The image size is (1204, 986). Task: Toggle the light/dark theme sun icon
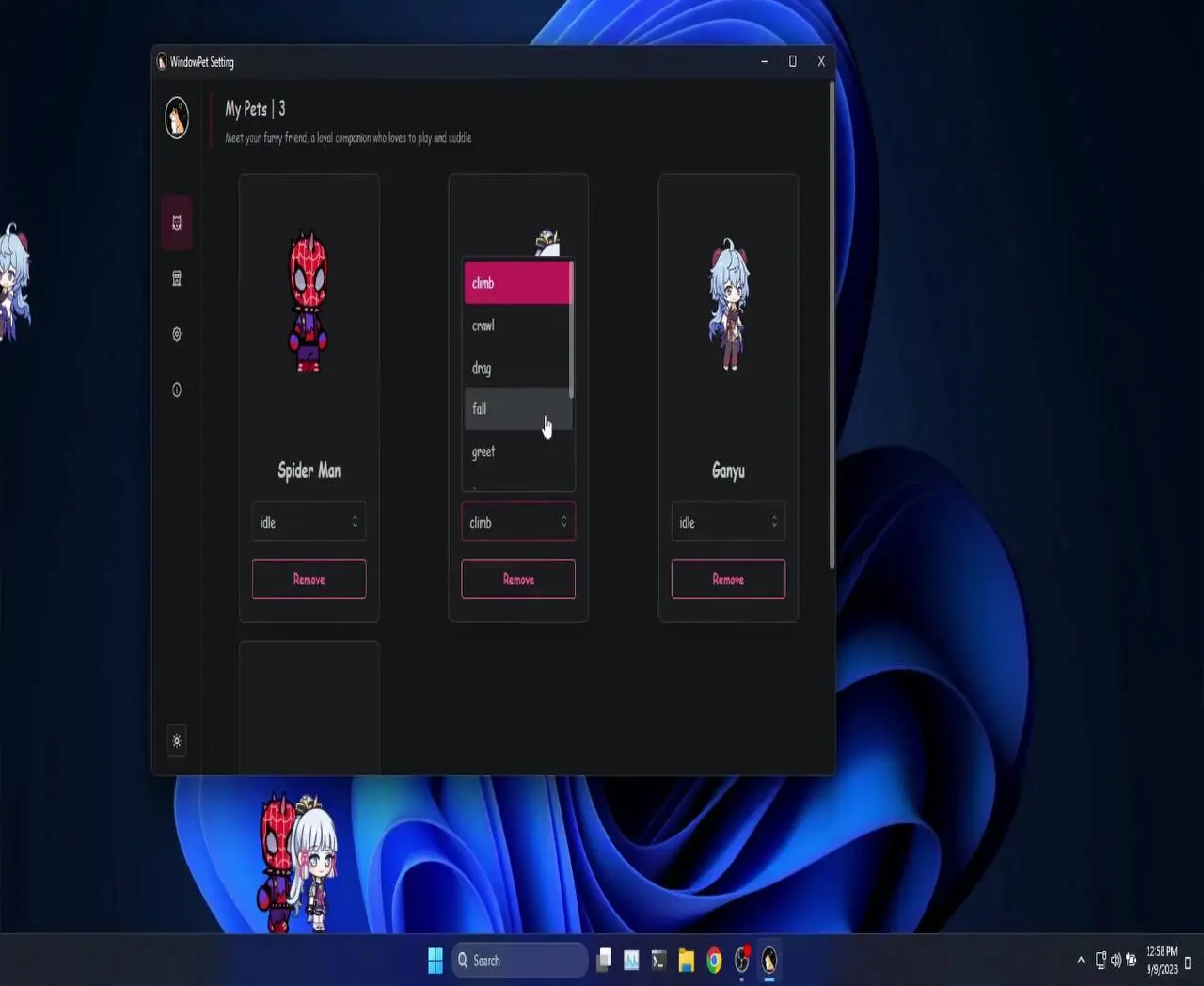(177, 740)
